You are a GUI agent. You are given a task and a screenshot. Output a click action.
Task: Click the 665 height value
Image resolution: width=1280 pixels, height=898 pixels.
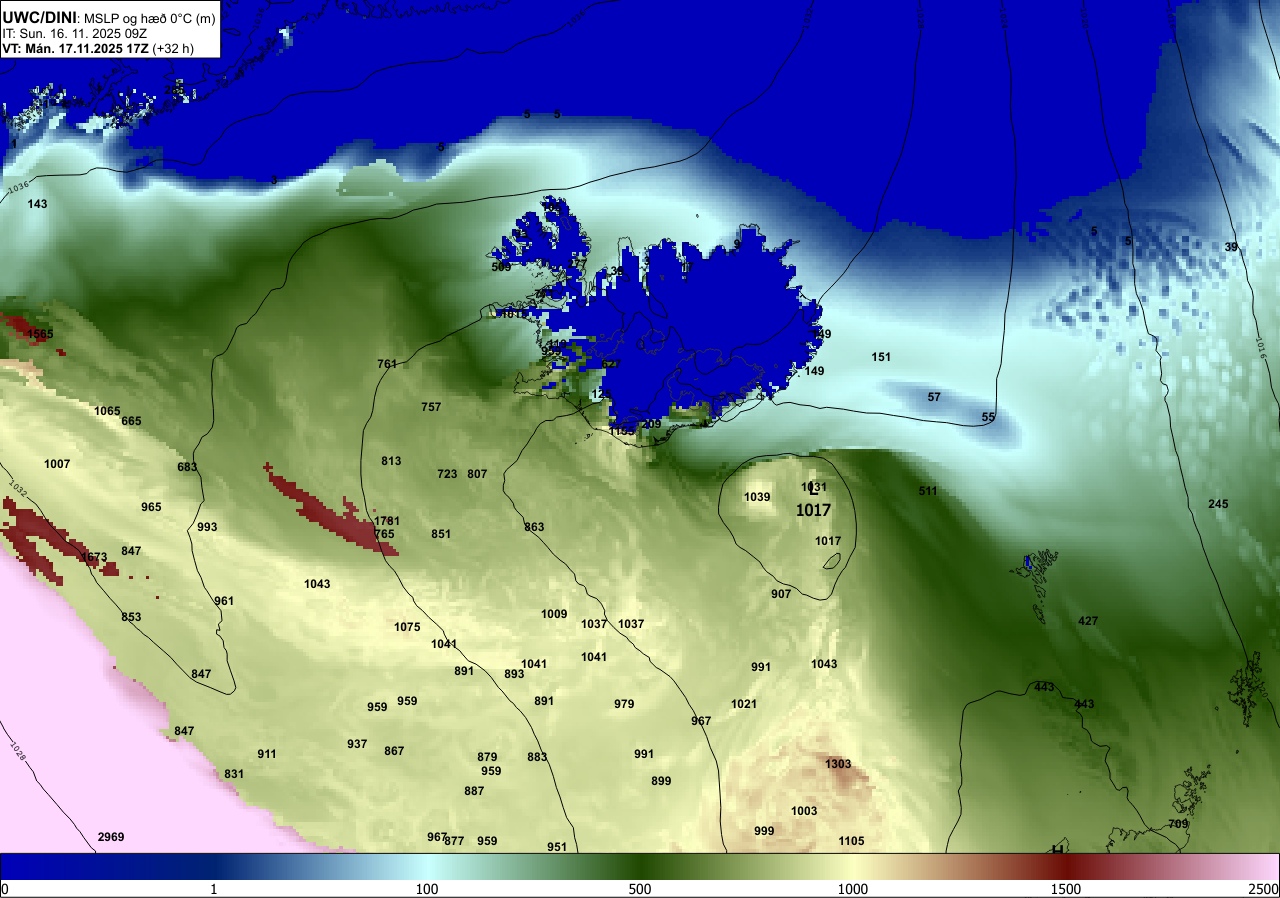point(131,422)
